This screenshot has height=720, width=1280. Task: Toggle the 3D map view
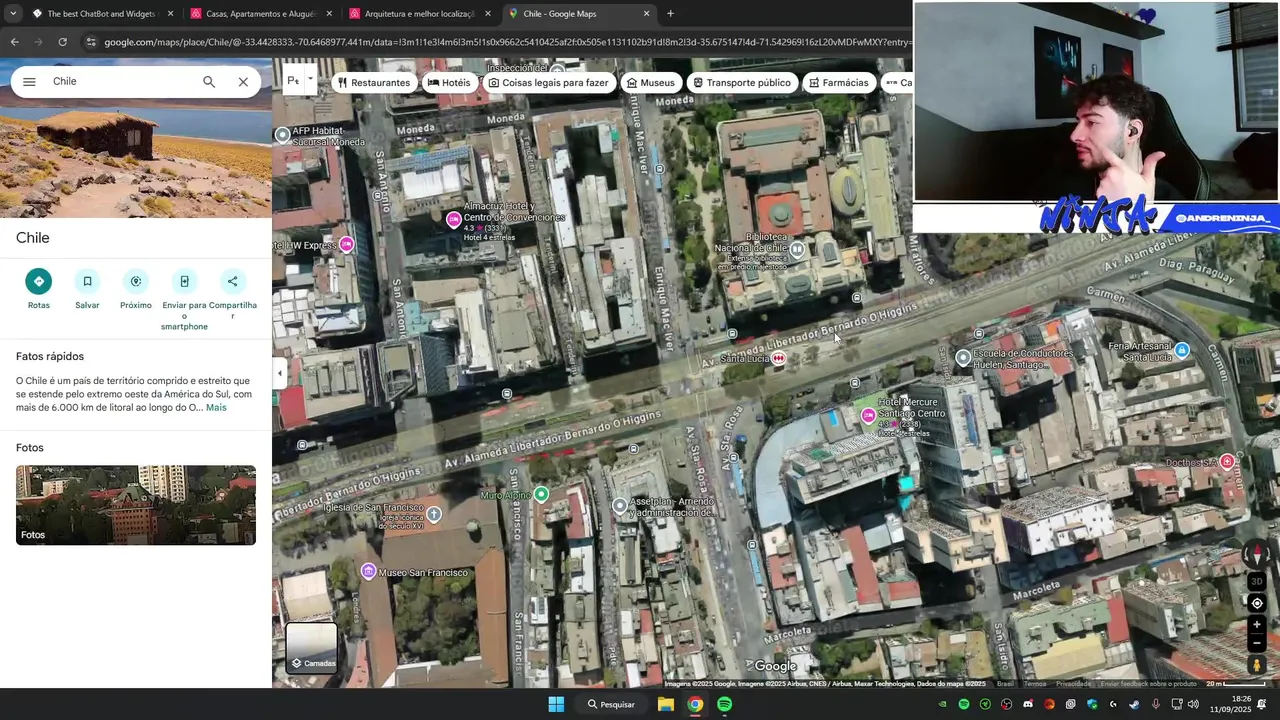click(1257, 581)
